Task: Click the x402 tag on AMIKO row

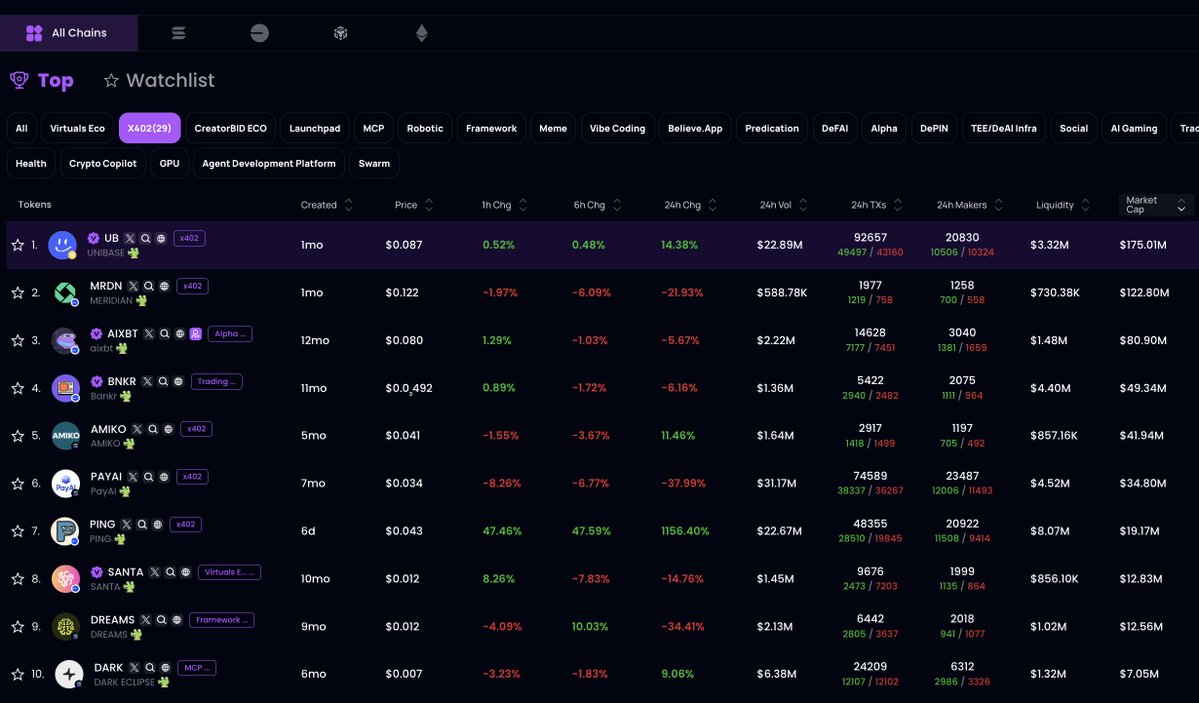Action: coord(195,429)
